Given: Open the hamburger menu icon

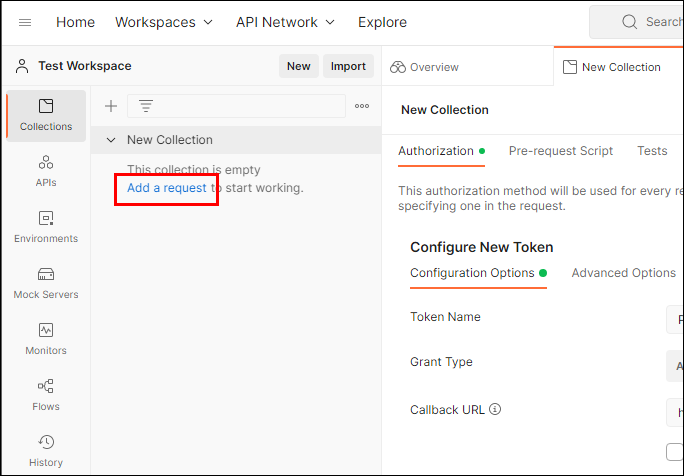Looking at the screenshot, I should click(25, 22).
